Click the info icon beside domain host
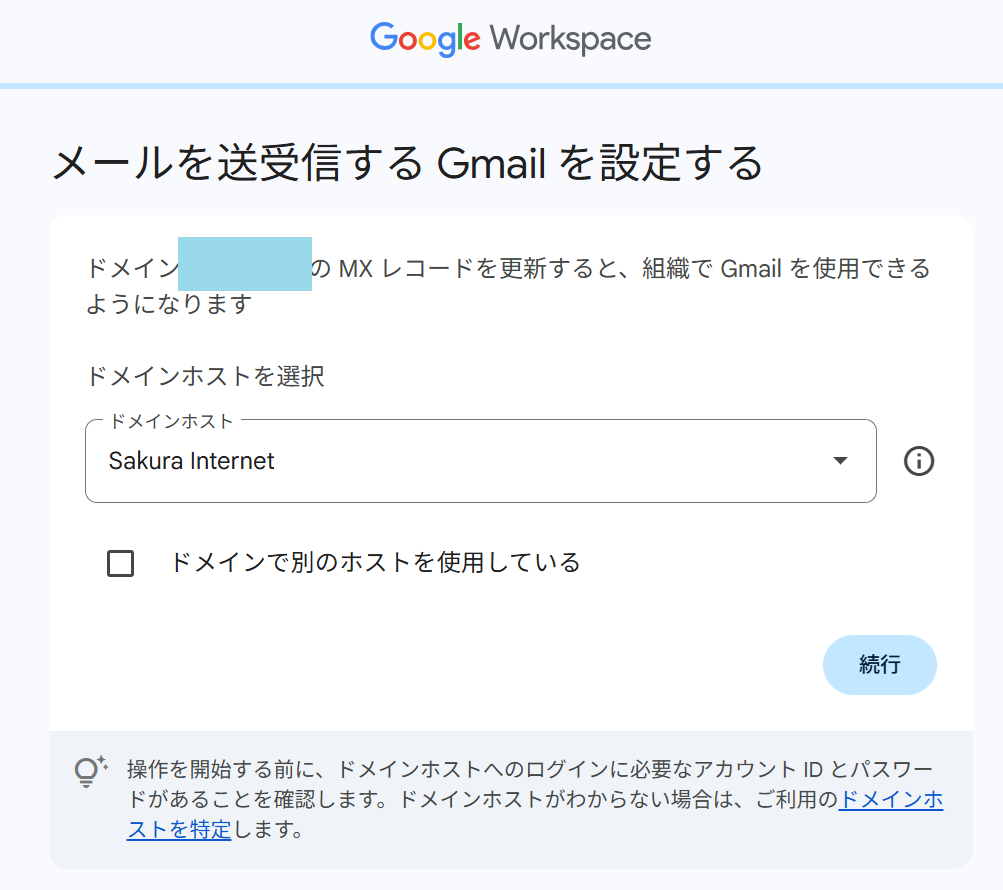1003x890 pixels. [x=918, y=461]
